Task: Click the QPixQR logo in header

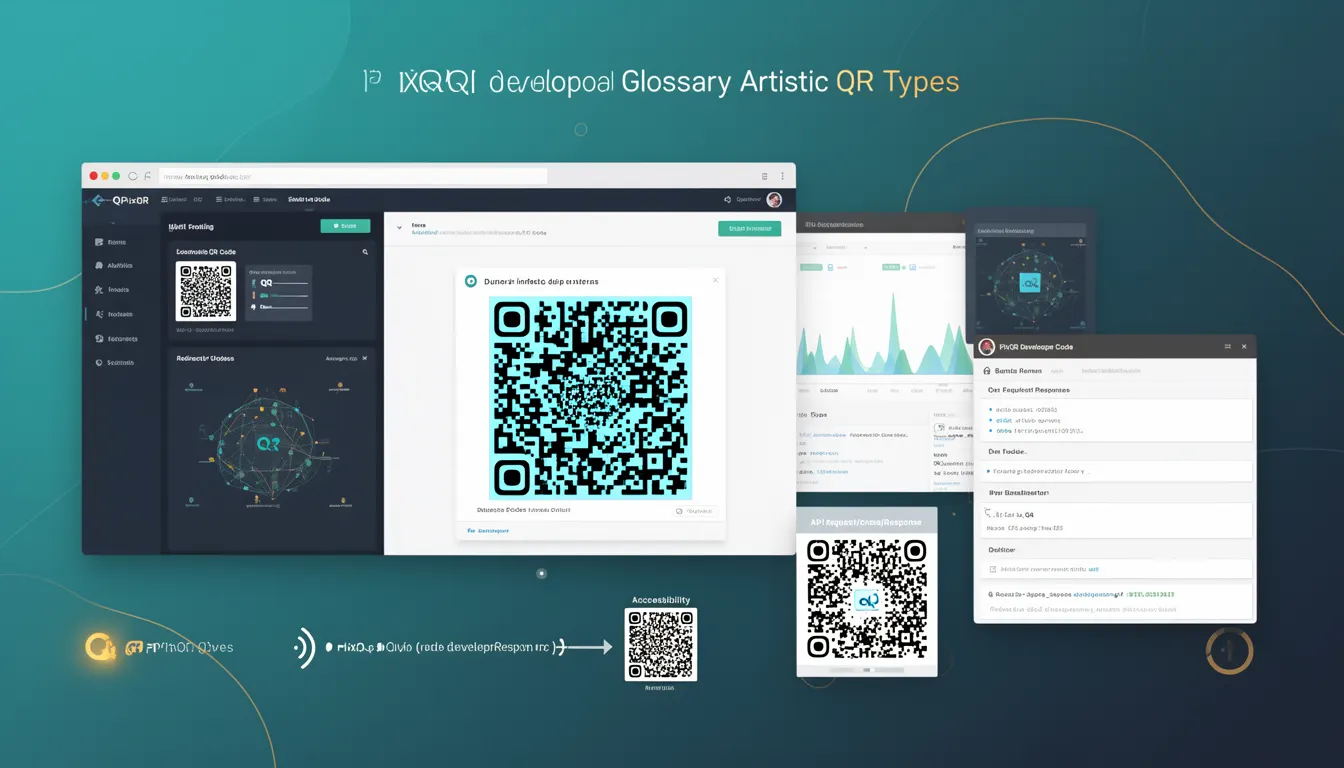Action: (x=119, y=200)
